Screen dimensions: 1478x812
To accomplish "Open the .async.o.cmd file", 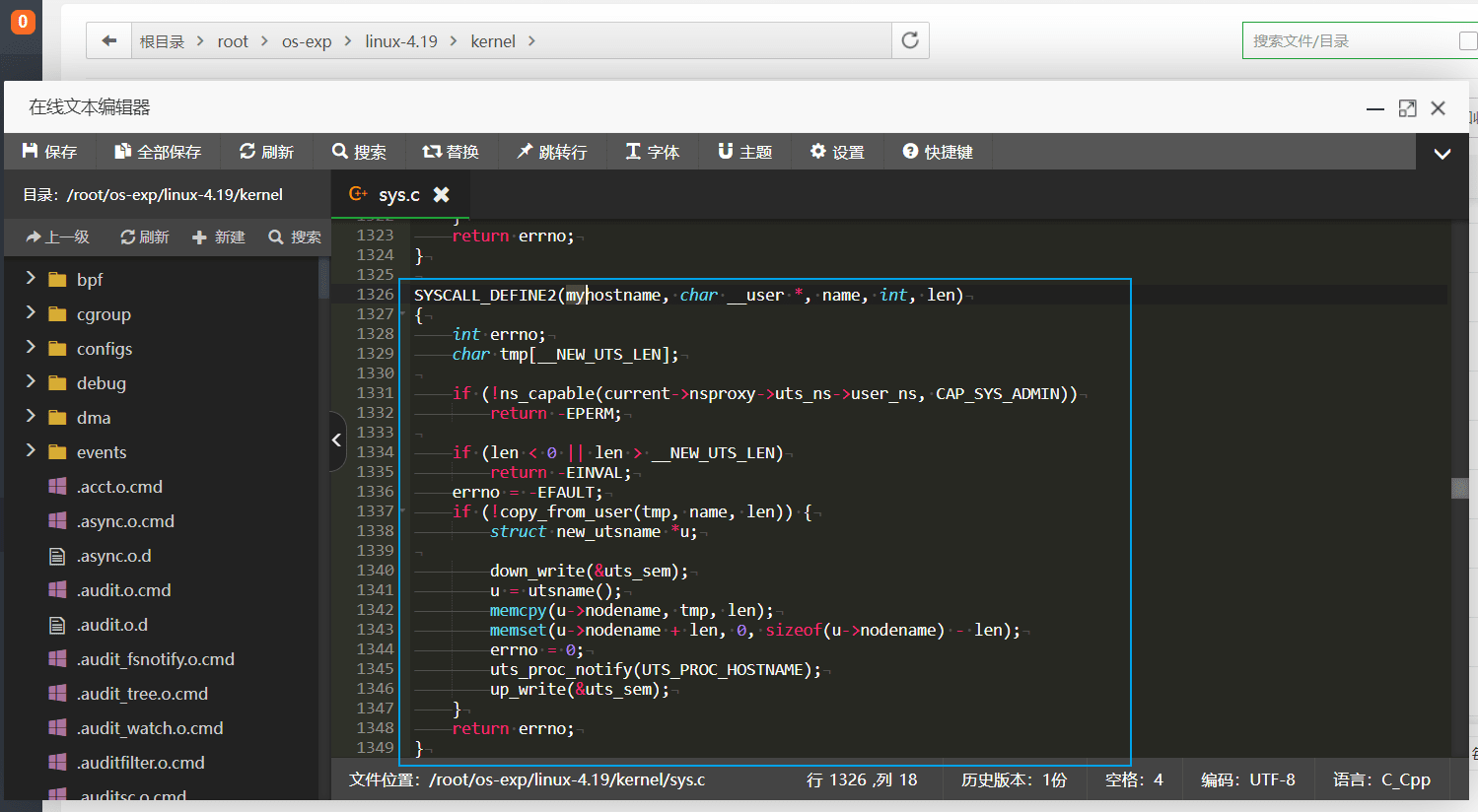I will click(x=125, y=521).
